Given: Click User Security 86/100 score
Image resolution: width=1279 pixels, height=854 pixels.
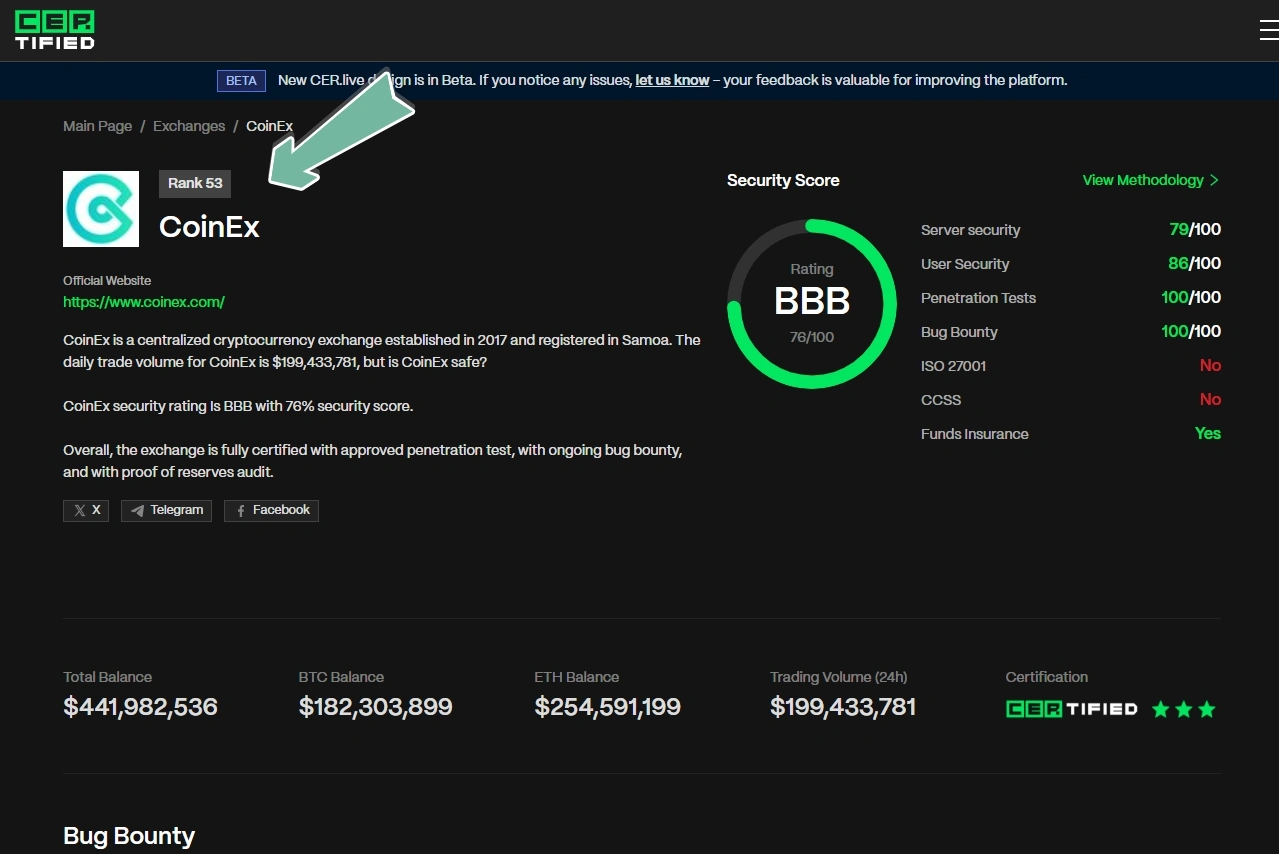Looking at the screenshot, I should pyautogui.click(x=1195, y=264).
